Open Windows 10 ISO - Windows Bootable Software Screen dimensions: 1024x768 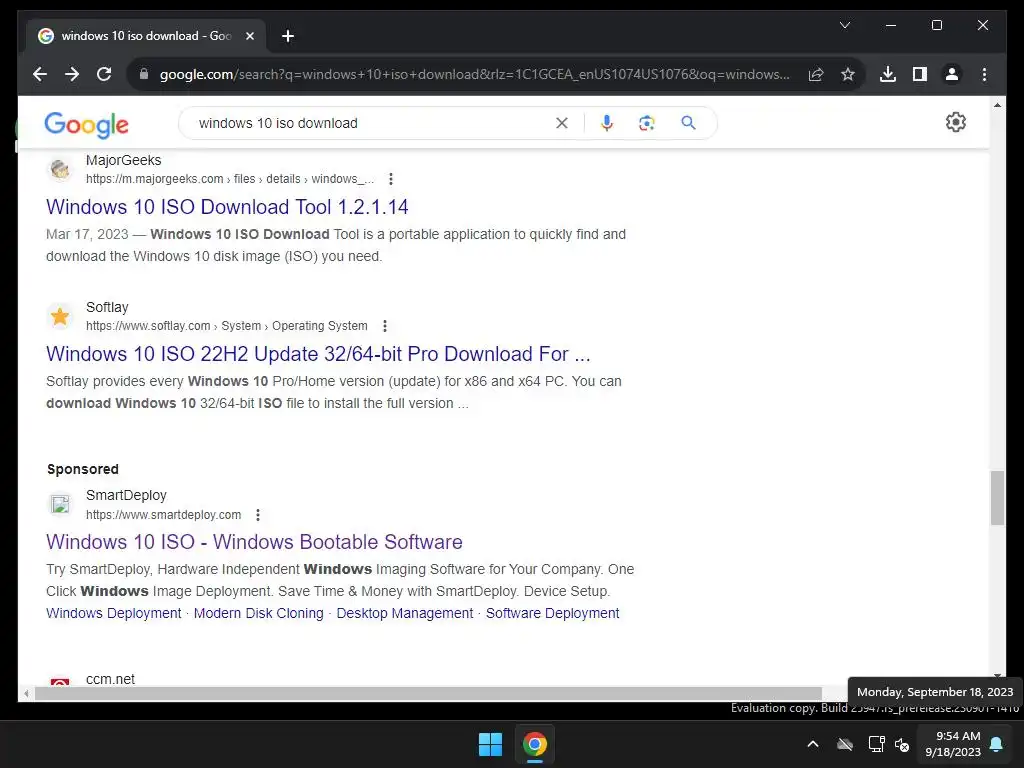[x=254, y=542]
